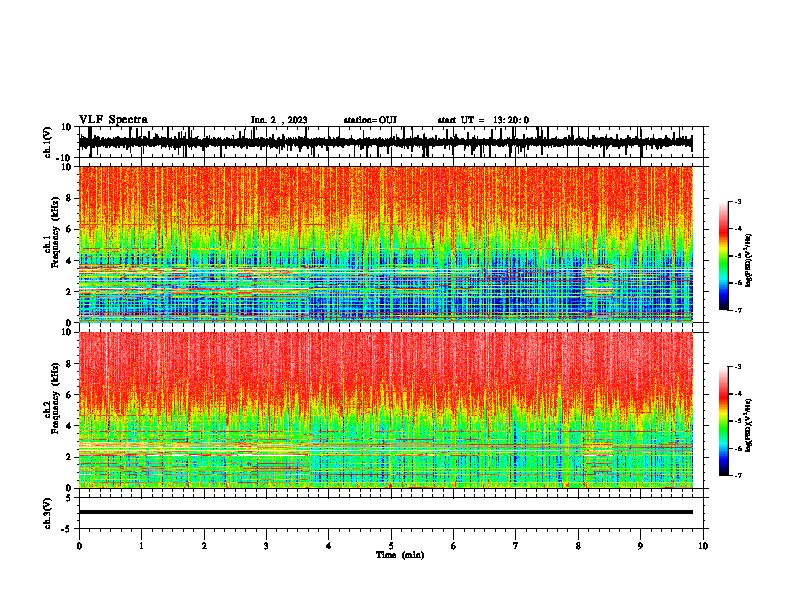Click the "ch.1(V)" waveform axis label
This screenshot has width=792, height=612.
point(48,142)
